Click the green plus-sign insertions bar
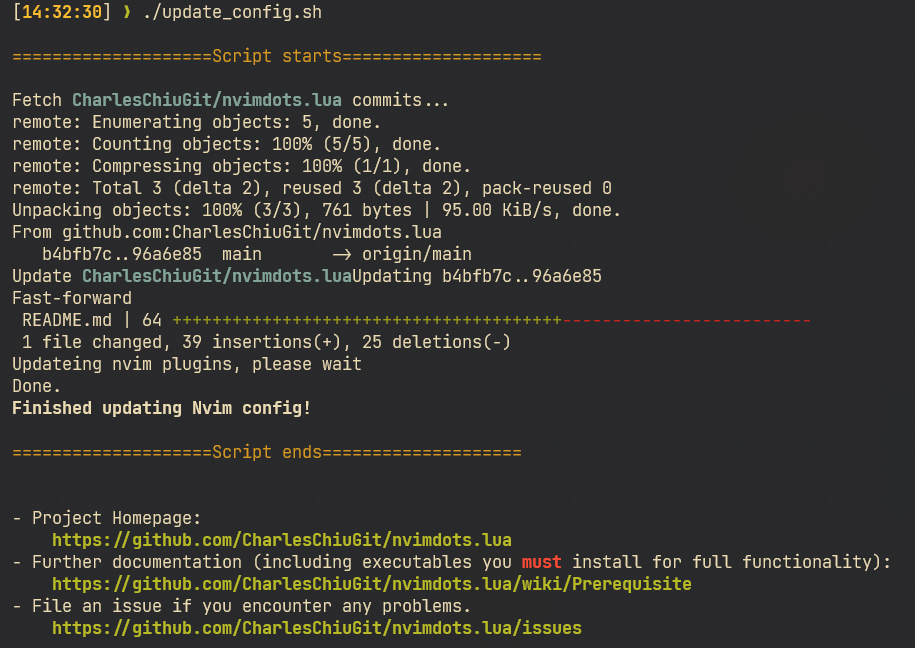The width and height of the screenshot is (915, 648). pyautogui.click(x=366, y=320)
